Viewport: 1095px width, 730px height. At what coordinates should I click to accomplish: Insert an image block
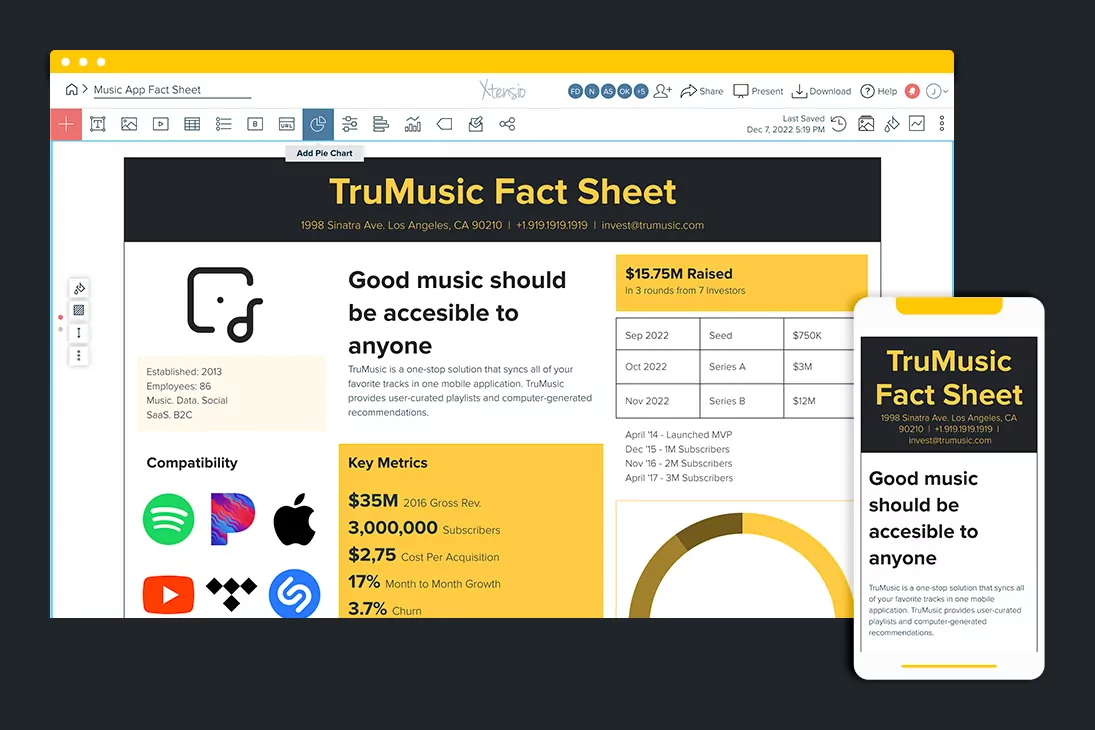tap(129, 124)
